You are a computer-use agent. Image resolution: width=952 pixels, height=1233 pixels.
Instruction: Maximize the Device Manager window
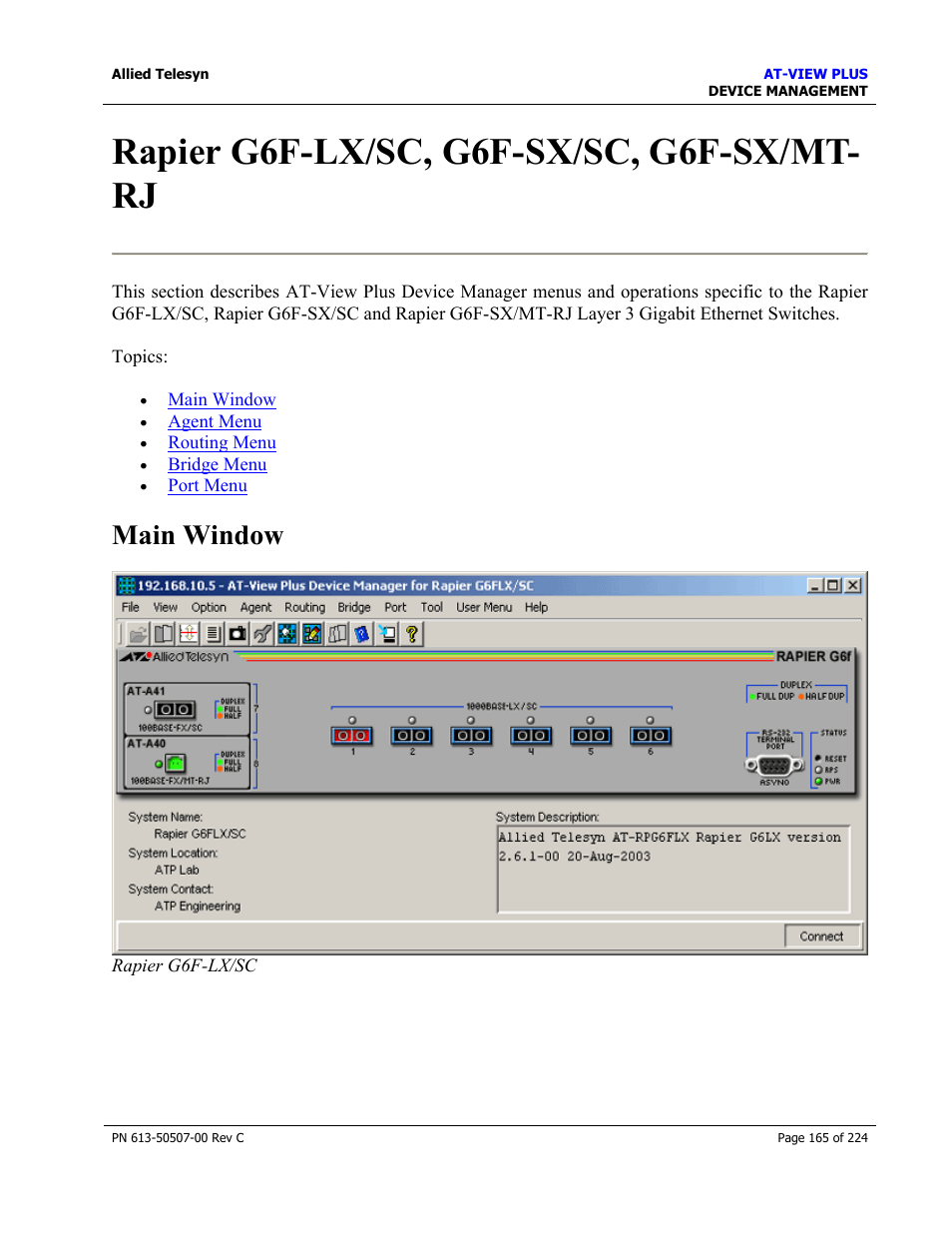click(x=832, y=585)
